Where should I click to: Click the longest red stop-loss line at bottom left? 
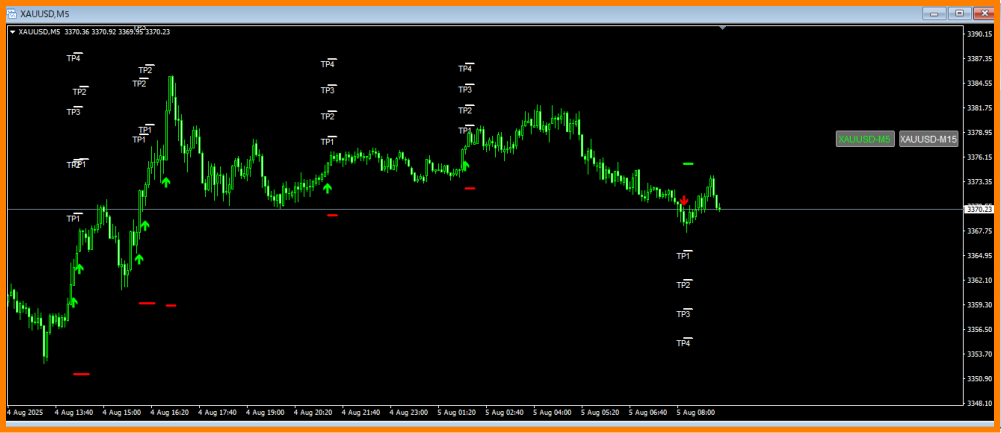(81, 374)
